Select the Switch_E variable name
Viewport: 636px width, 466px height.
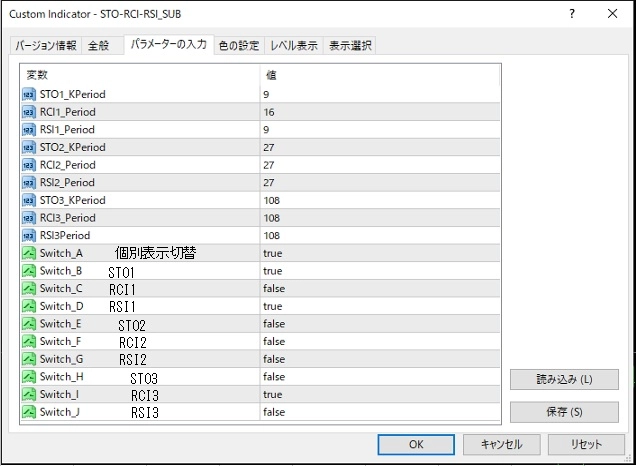(60, 324)
